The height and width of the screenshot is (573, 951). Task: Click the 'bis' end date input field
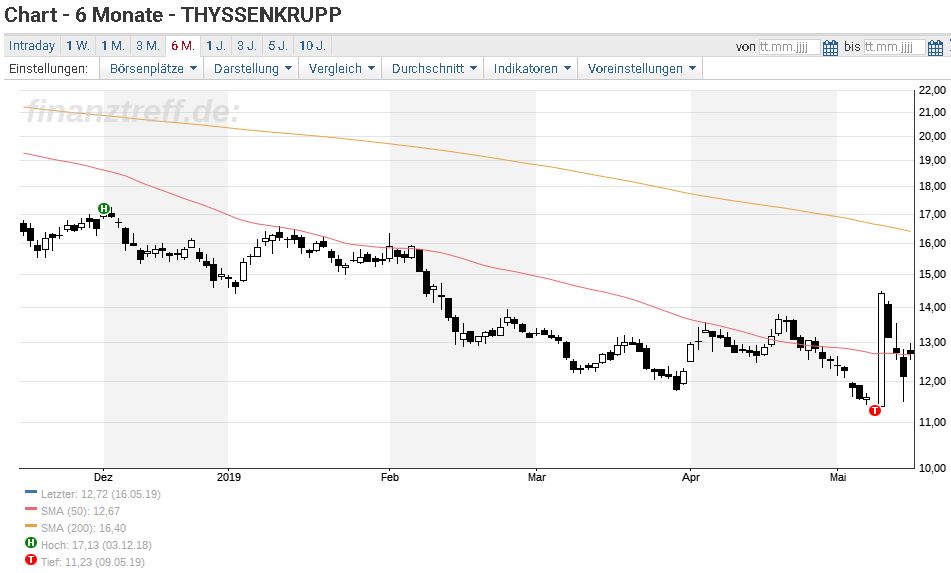click(894, 47)
